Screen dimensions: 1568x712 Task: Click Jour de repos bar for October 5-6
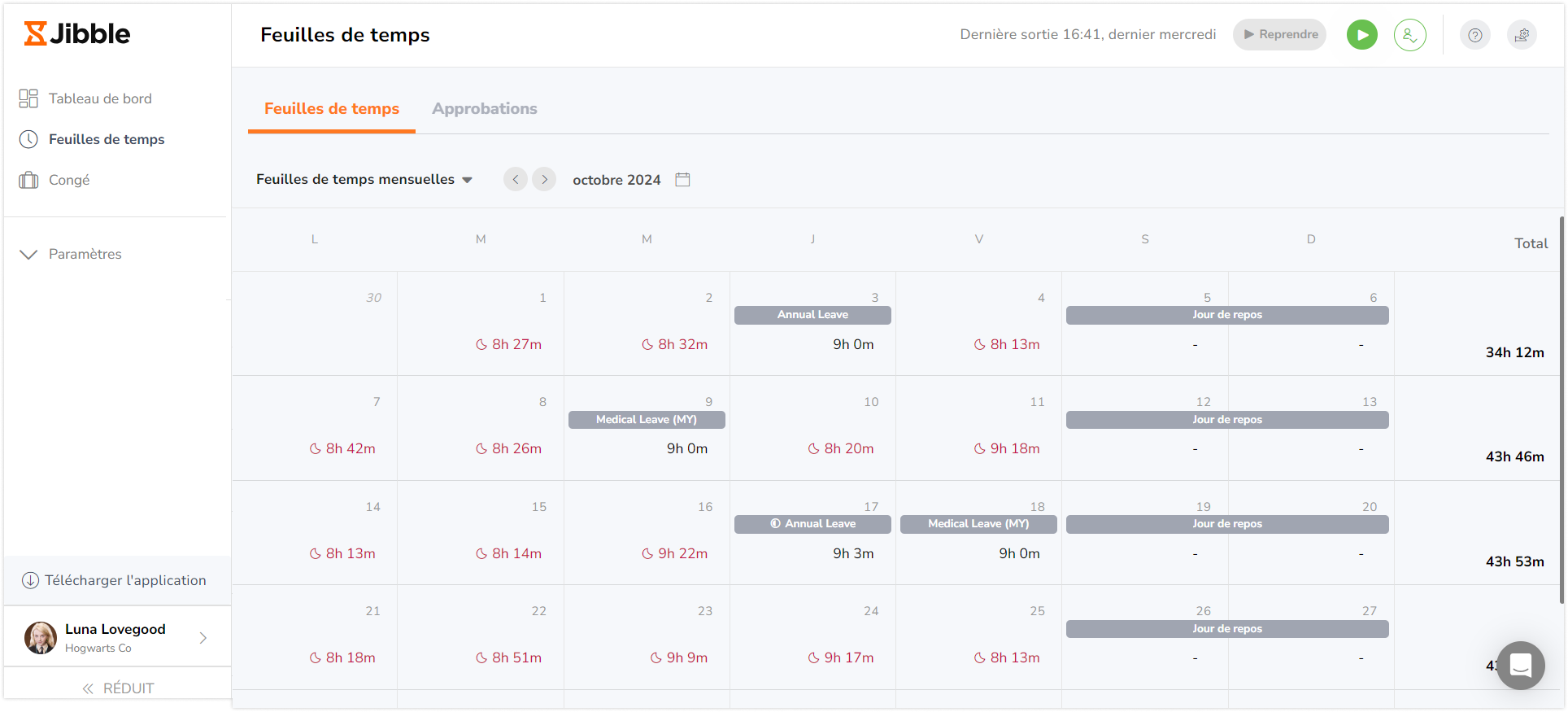tap(1227, 315)
